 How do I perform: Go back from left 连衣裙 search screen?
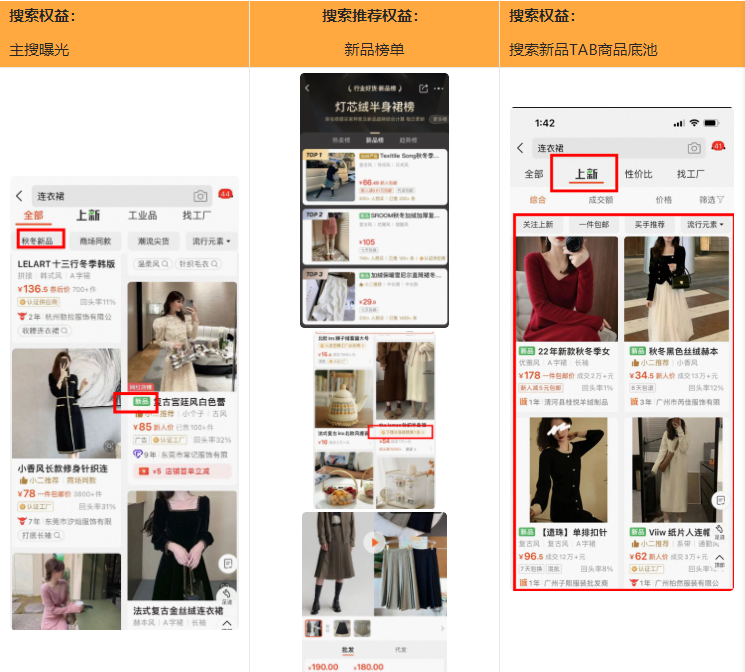pyautogui.click(x=19, y=196)
